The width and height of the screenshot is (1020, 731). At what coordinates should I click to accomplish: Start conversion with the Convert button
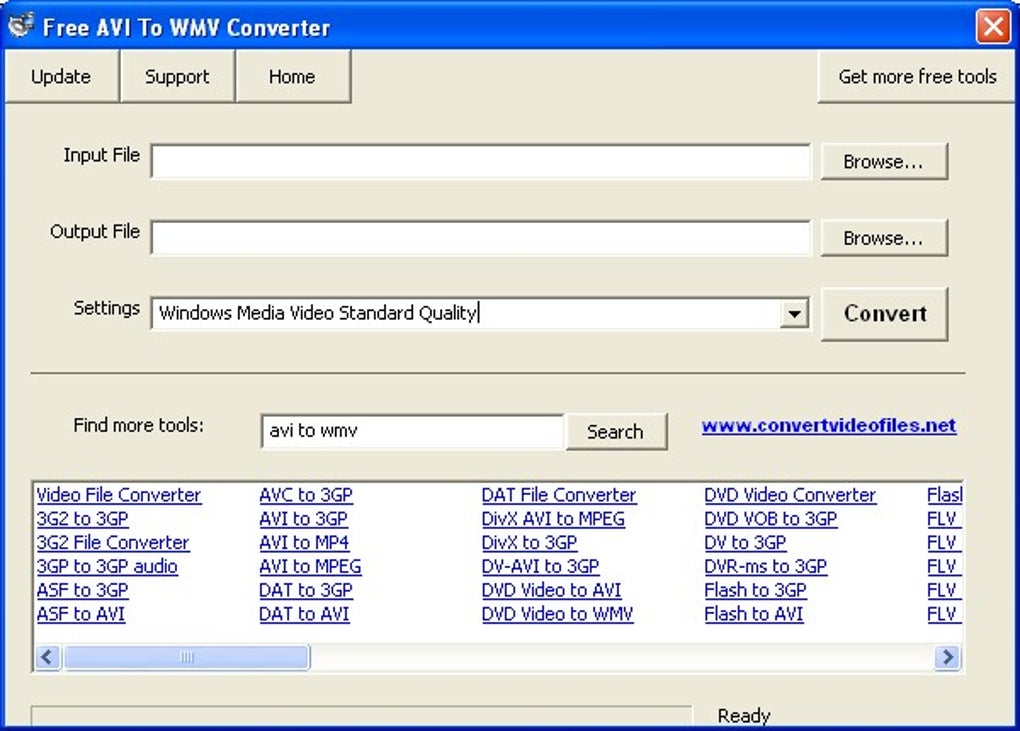click(x=885, y=313)
